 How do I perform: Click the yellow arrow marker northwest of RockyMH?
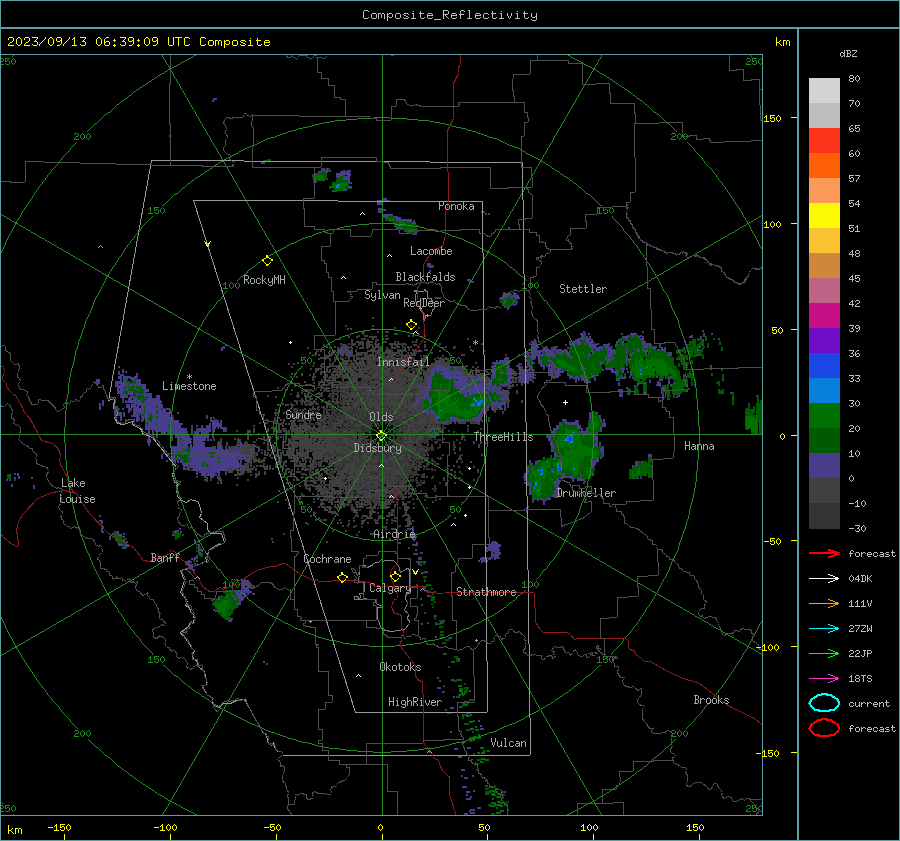[208, 244]
